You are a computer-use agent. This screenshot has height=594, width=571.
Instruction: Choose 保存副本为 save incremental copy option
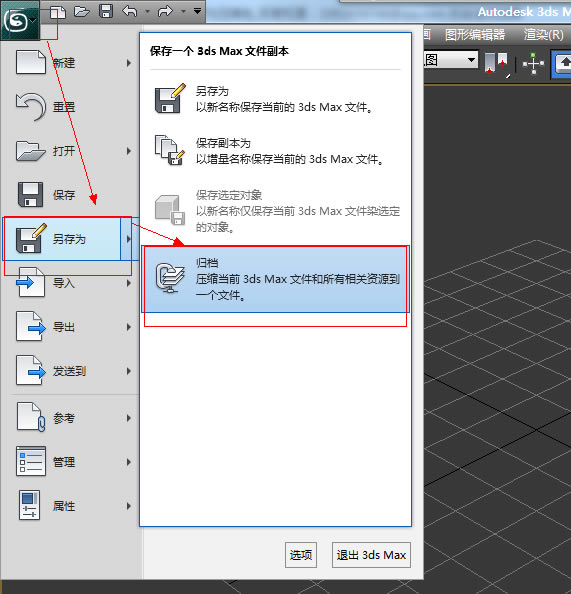(x=275, y=151)
